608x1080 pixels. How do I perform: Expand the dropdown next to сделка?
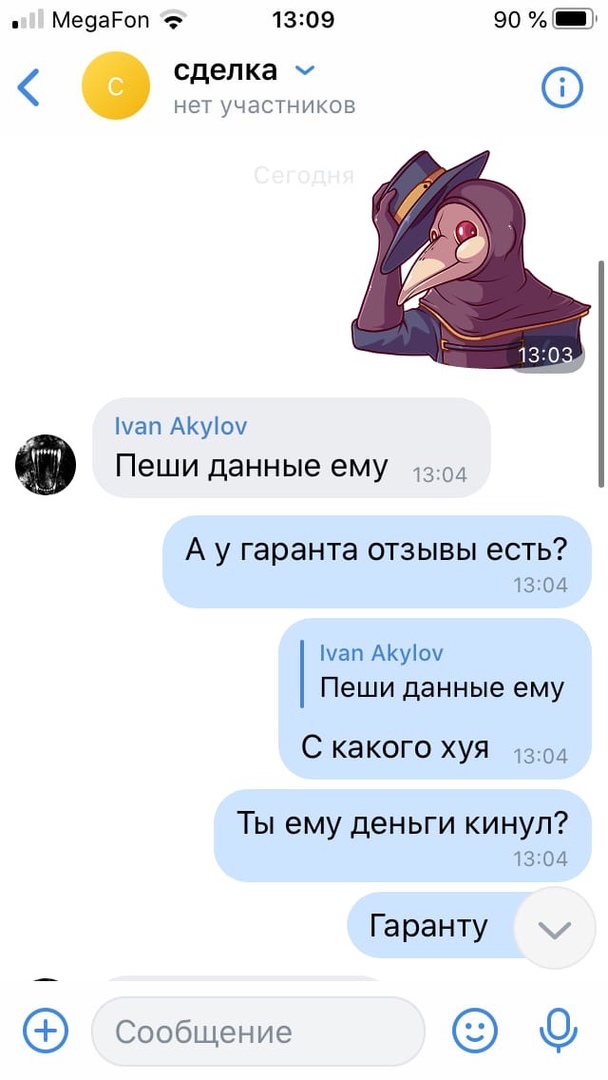tap(304, 70)
